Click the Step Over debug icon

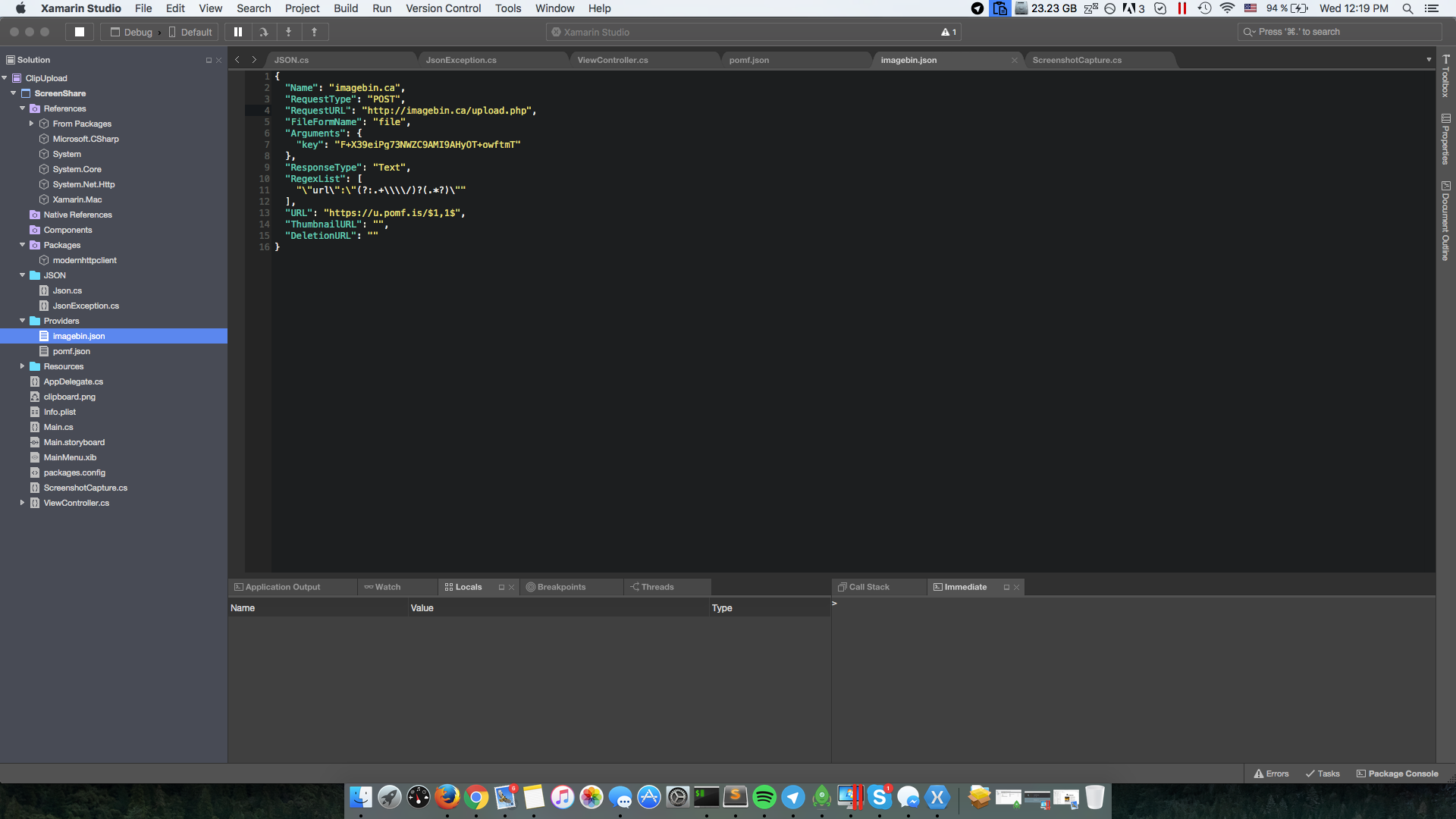tap(263, 32)
